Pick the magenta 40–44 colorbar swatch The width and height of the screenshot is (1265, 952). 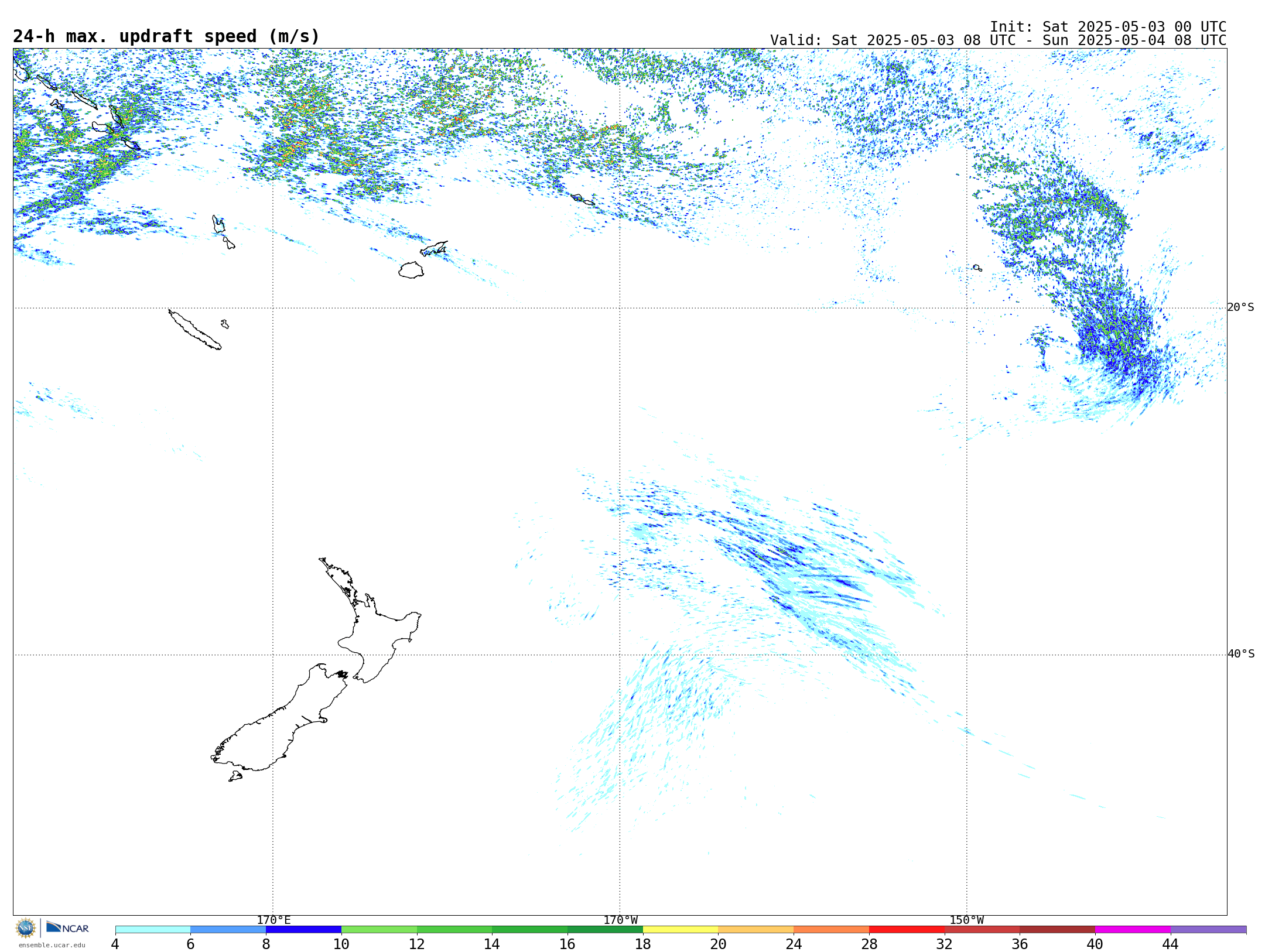1133,930
